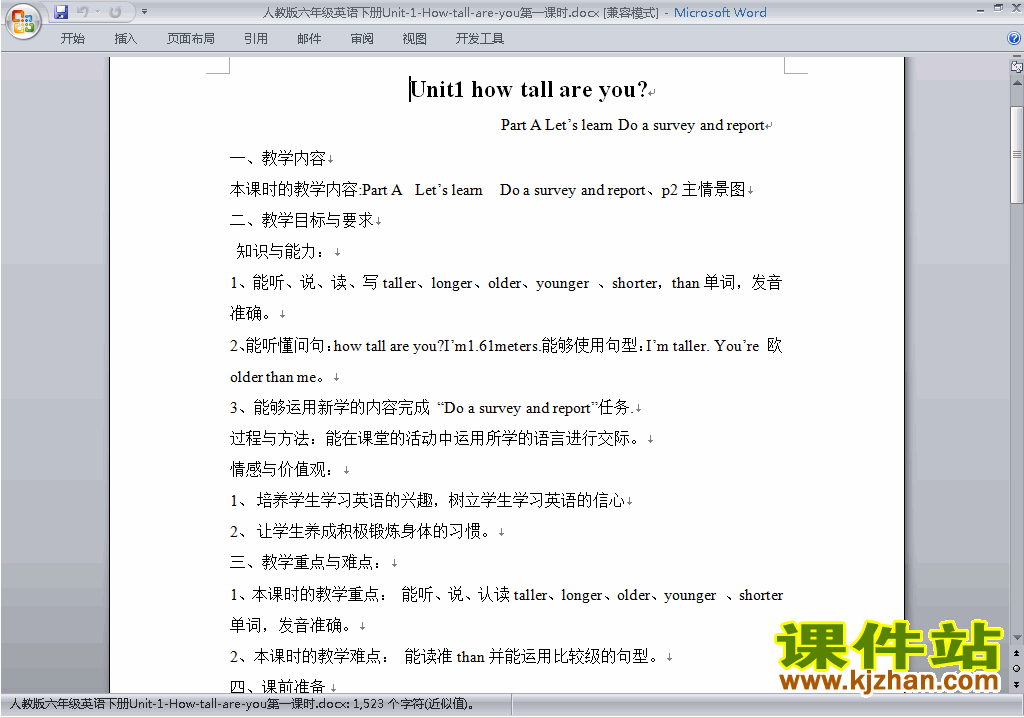Click the line '2、让学生养成积极锻炼身体的习惯。'

tap(361, 531)
